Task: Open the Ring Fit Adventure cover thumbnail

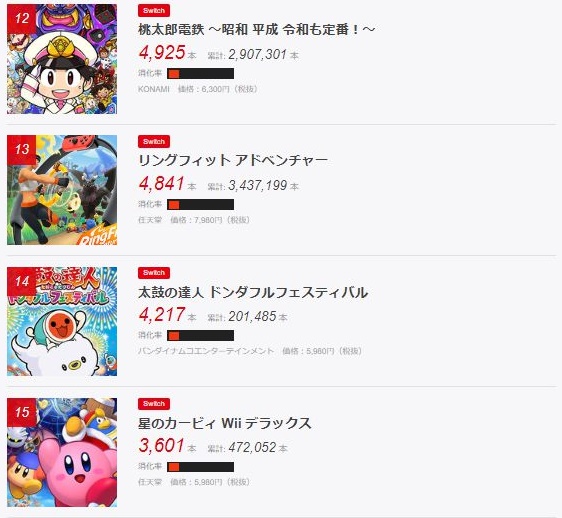Action: pyautogui.click(x=62, y=190)
